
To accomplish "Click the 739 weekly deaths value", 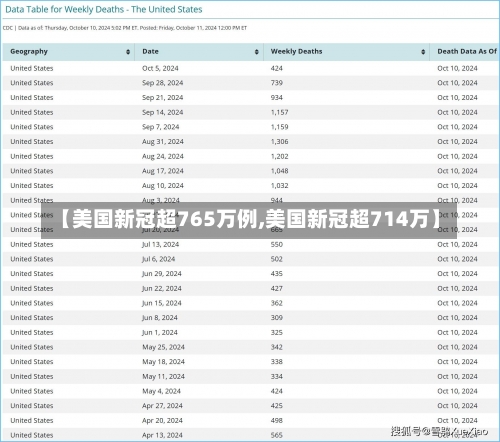I will pyautogui.click(x=277, y=83).
